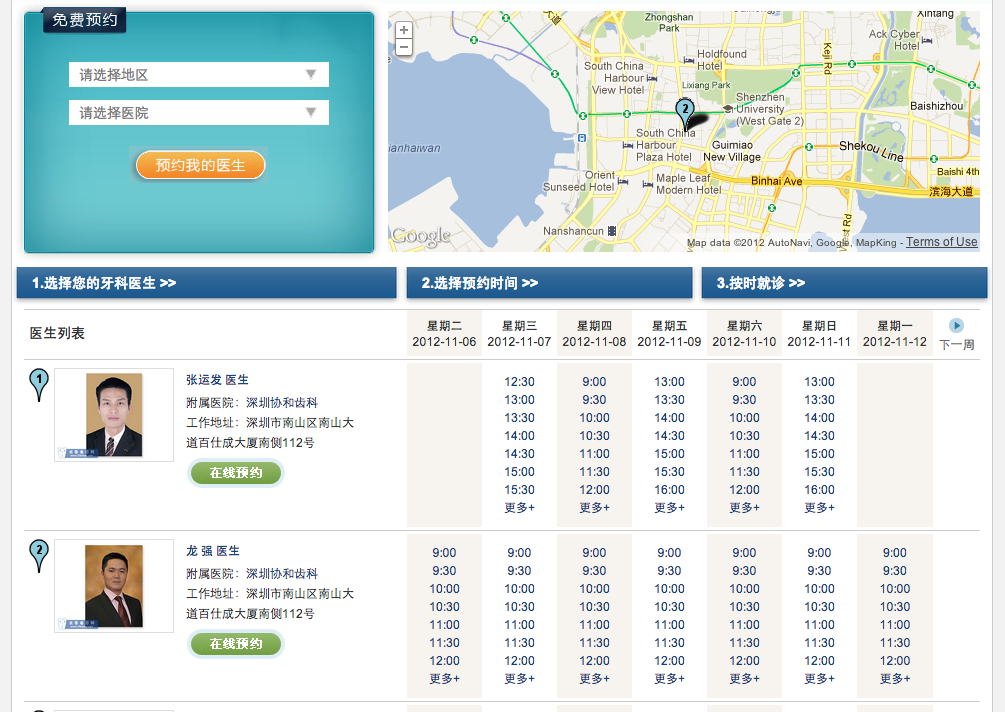Pick 张运发 16:00 slot on 2012-11-09

pyautogui.click(x=669, y=490)
